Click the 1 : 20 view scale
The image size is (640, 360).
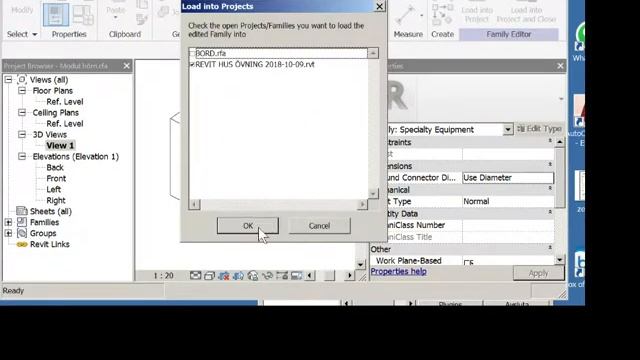[163, 276]
